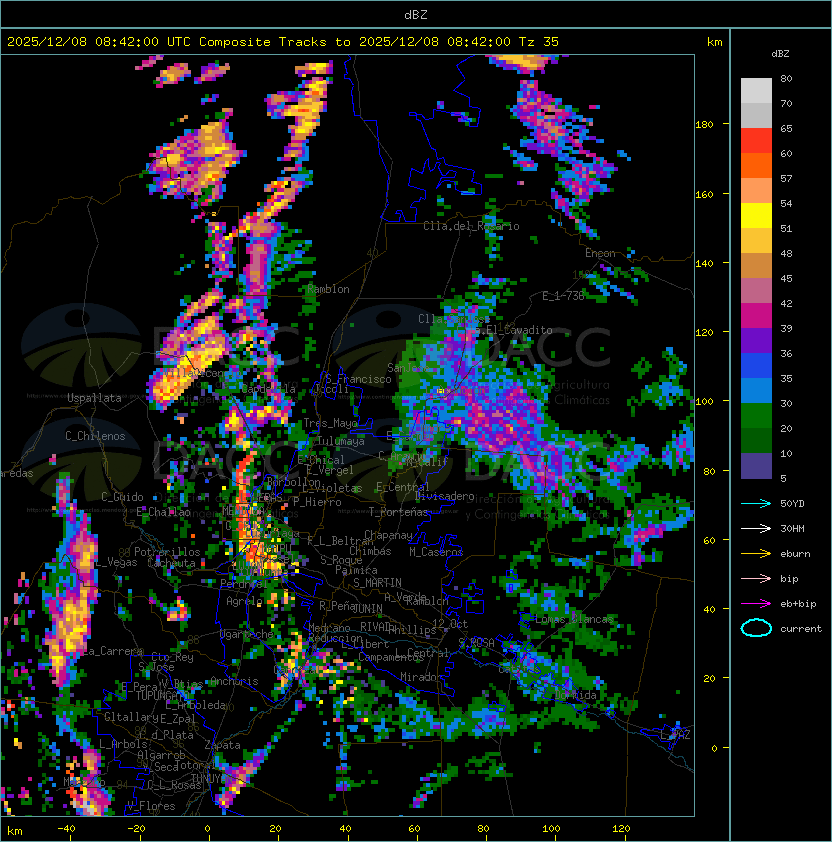
Task: Click the V_Flores place label
Action: pyautogui.click(x=151, y=806)
